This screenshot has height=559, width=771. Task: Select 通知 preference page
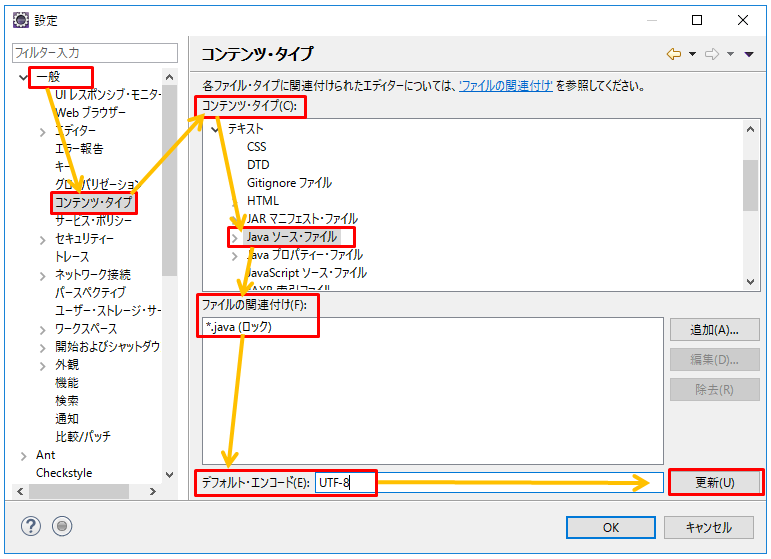[67, 419]
